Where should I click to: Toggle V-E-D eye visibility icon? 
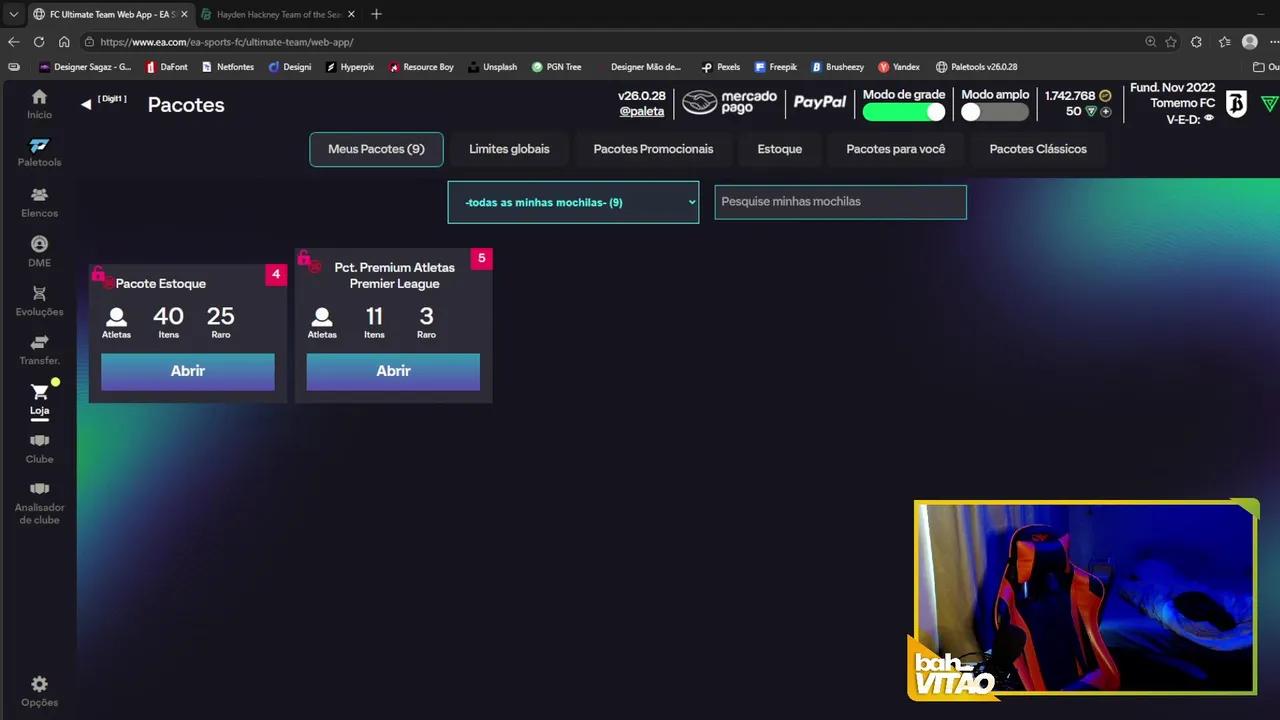pos(1208,119)
